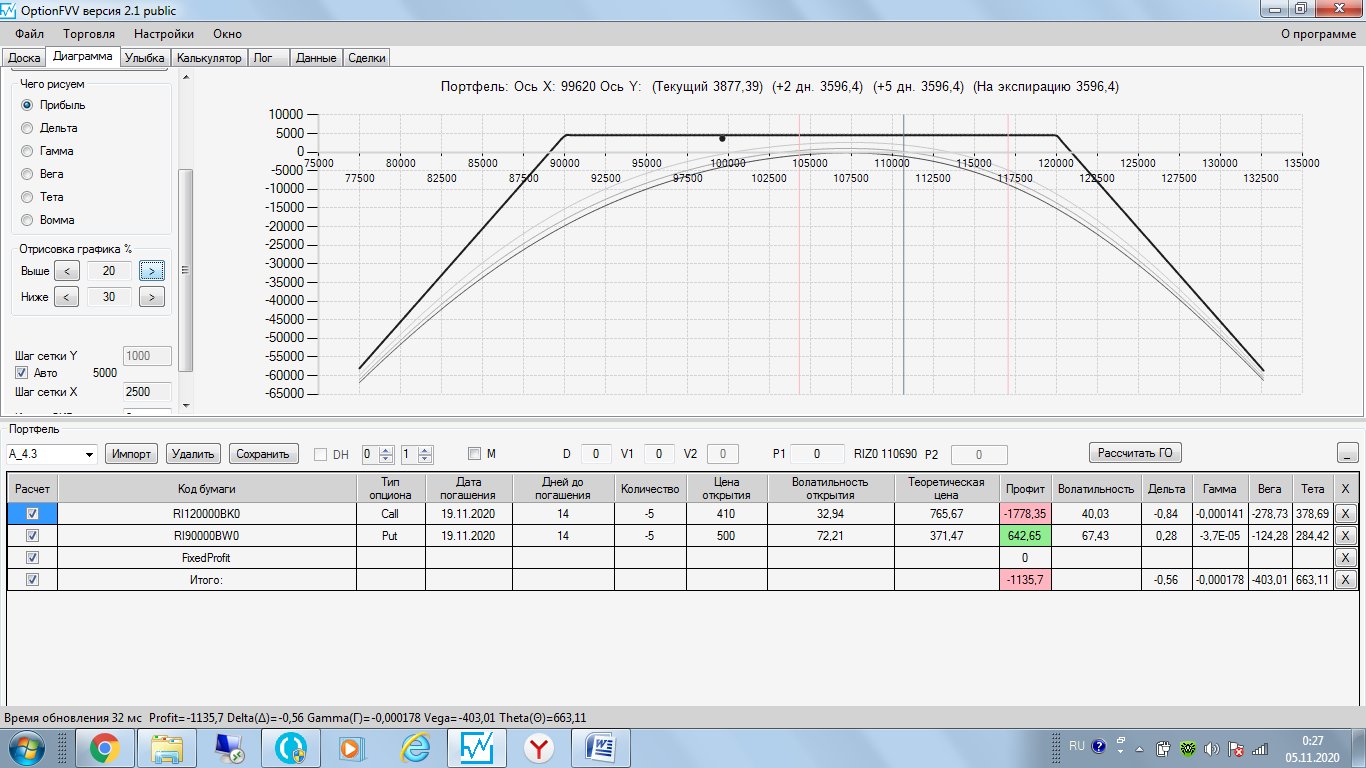
Task: Launch Yandex Browser from the taskbar
Action: [539, 747]
